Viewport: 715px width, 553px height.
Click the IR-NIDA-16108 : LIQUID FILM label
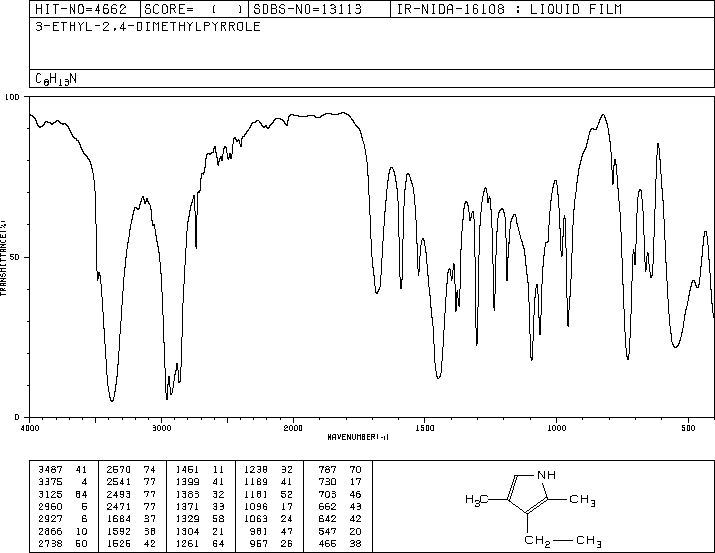point(509,9)
